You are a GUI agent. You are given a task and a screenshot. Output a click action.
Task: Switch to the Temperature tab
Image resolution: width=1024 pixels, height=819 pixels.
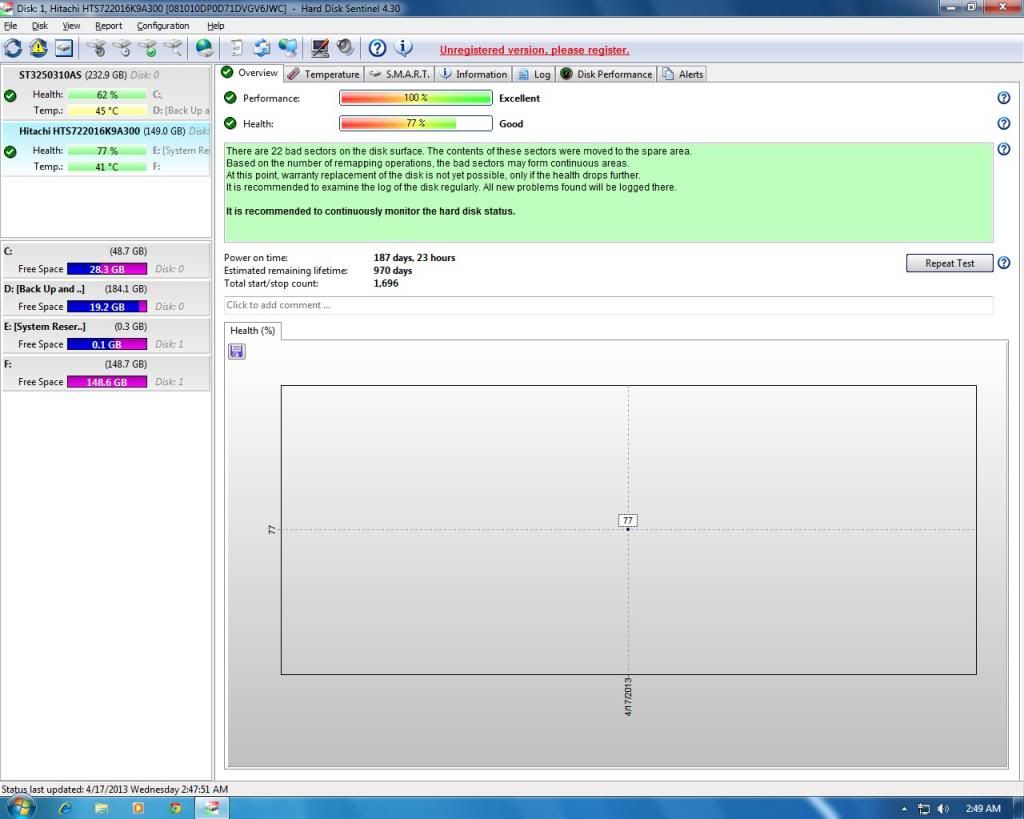tap(323, 74)
